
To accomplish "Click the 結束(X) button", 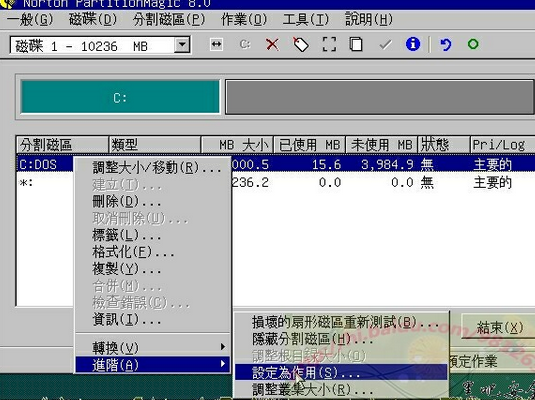I will 499,327.
